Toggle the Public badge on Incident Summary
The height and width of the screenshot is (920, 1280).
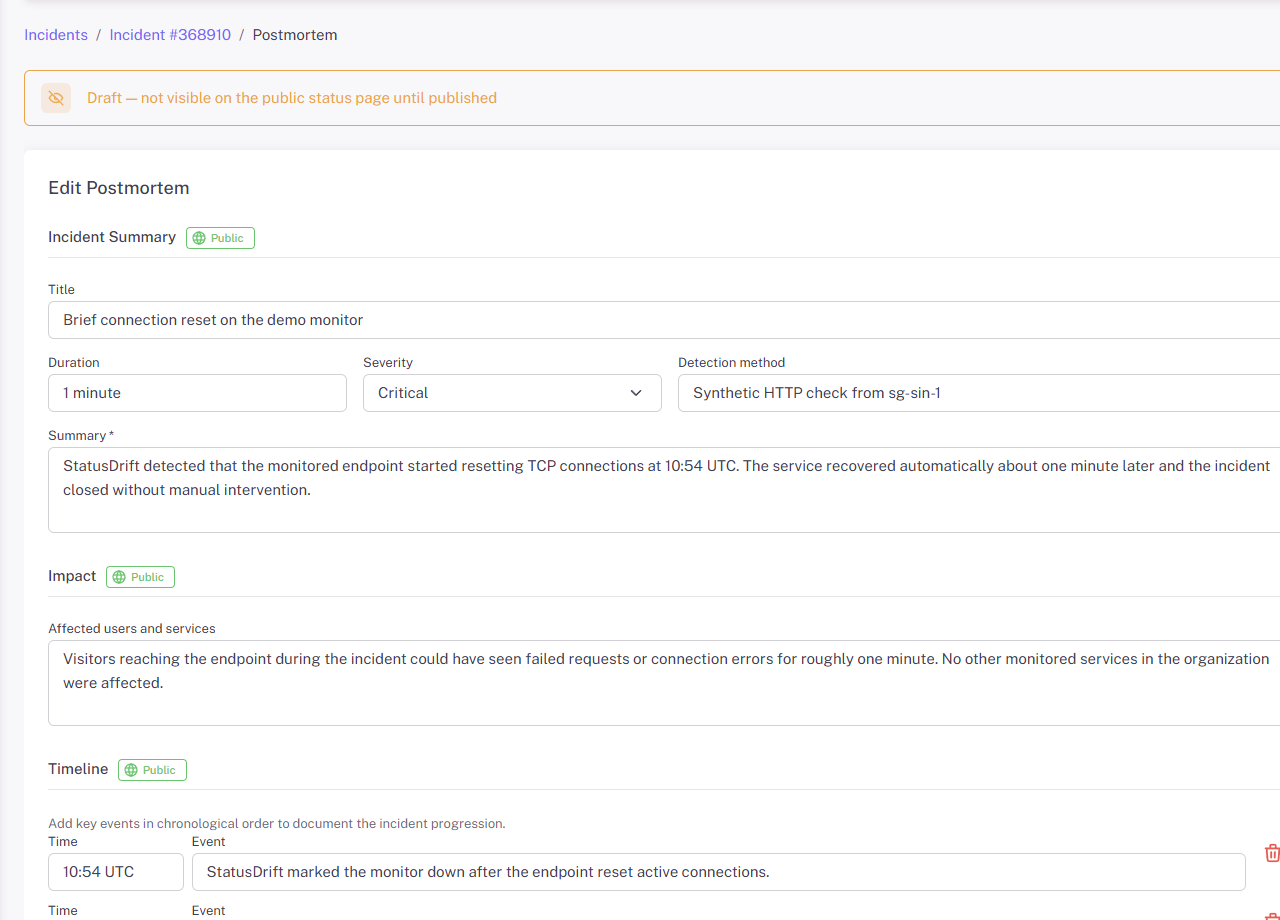(x=220, y=238)
